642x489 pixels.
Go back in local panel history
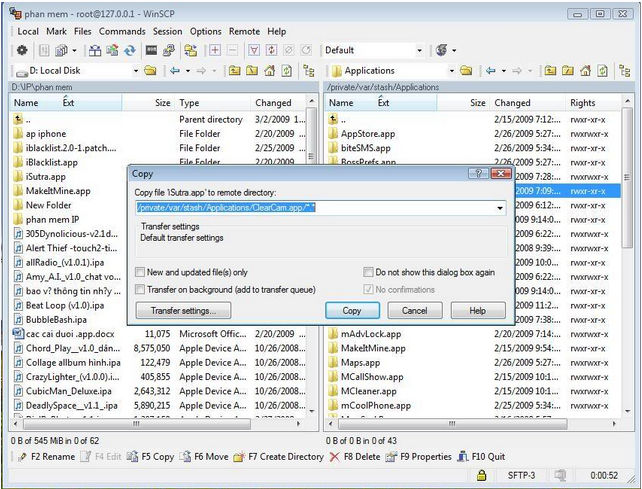pyautogui.click(x=175, y=71)
